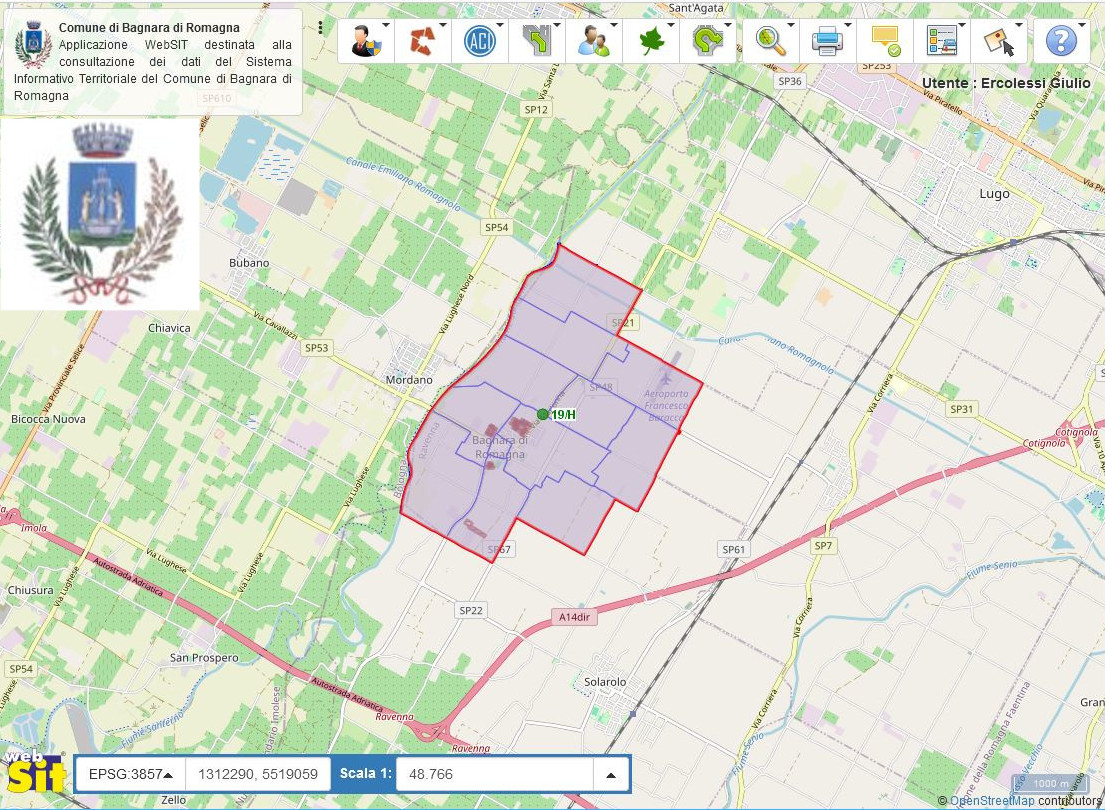Screen dimensions: 1105x810
Task: Click the 'SP22' road shield
Action: point(471,610)
